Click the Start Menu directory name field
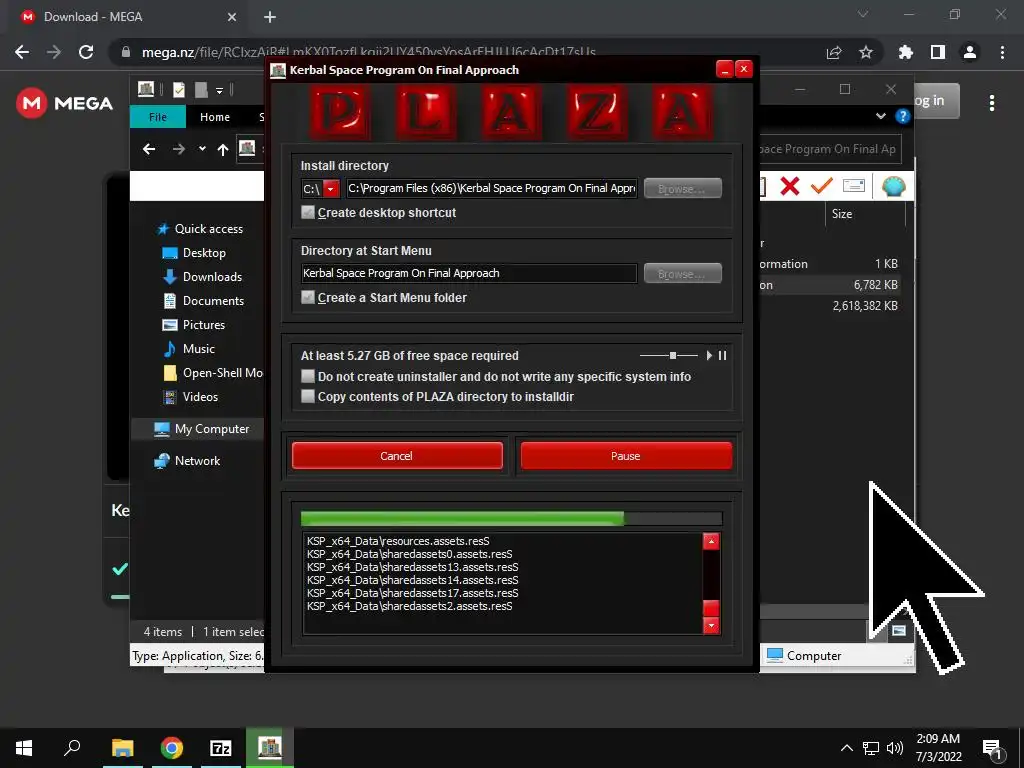This screenshot has width=1024, height=768. (469, 273)
